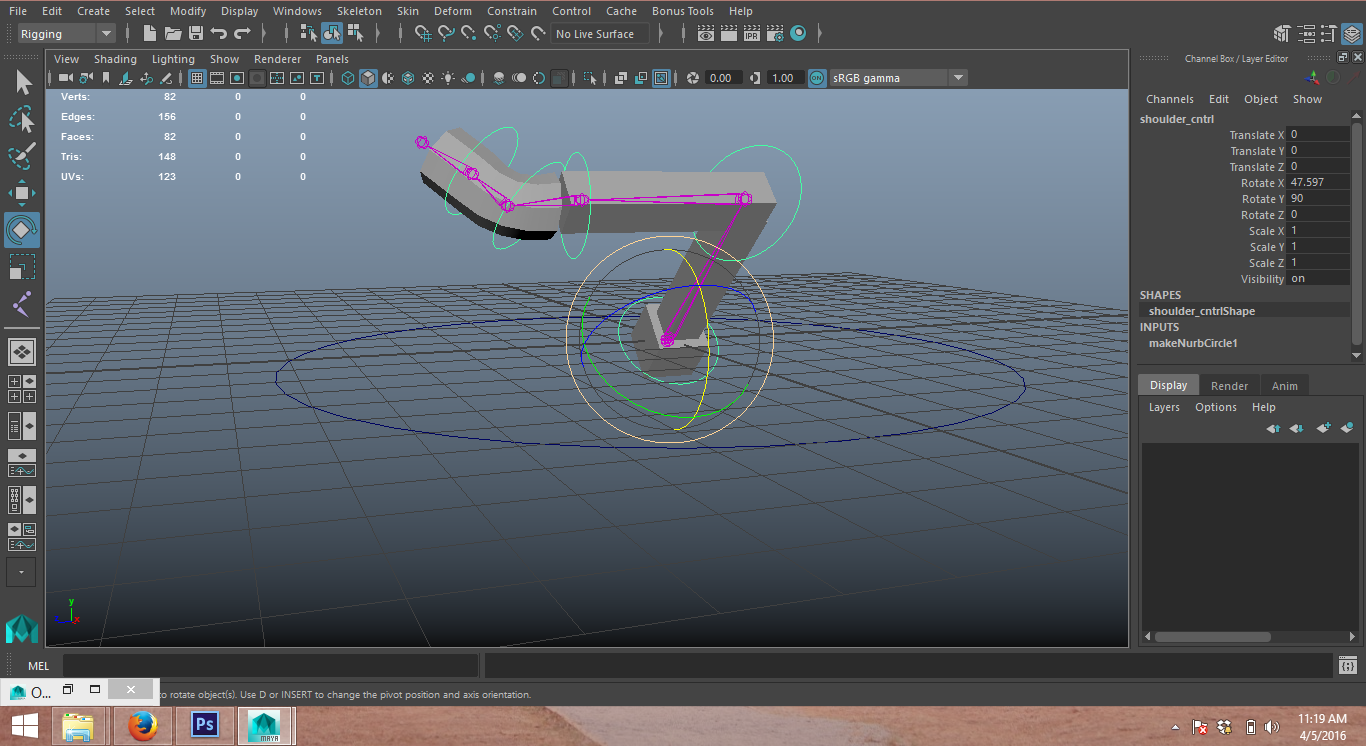Open the layer editor Options menu
This screenshot has height=746, width=1366.
(1216, 407)
